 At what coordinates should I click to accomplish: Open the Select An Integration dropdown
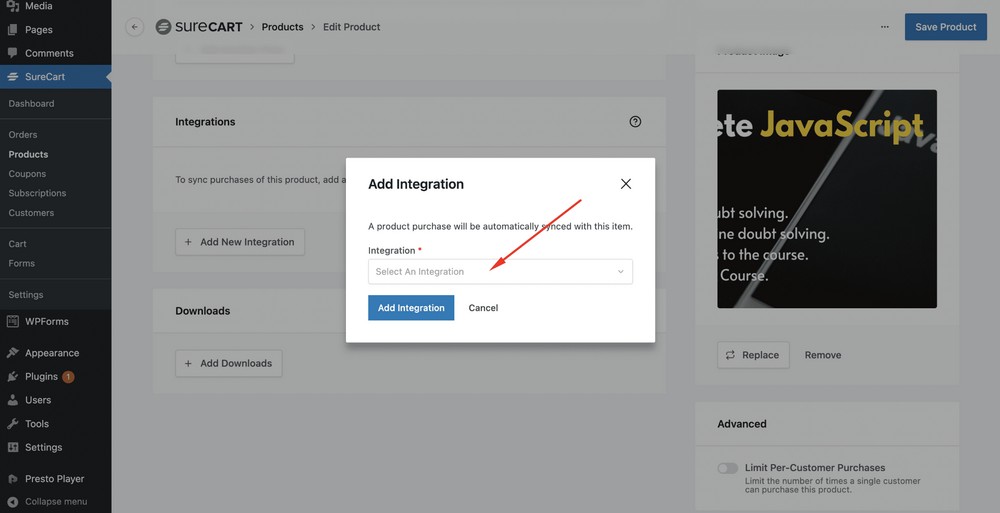[x=500, y=272]
